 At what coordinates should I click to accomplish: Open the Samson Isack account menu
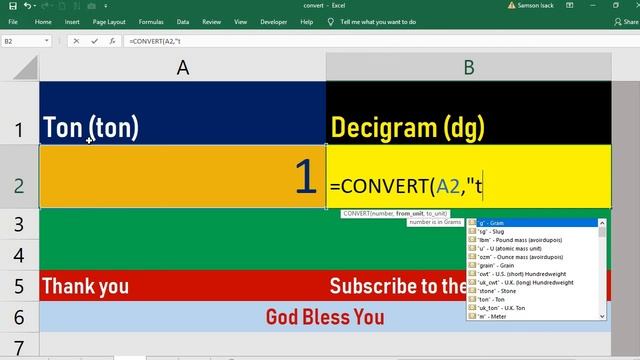531,6
